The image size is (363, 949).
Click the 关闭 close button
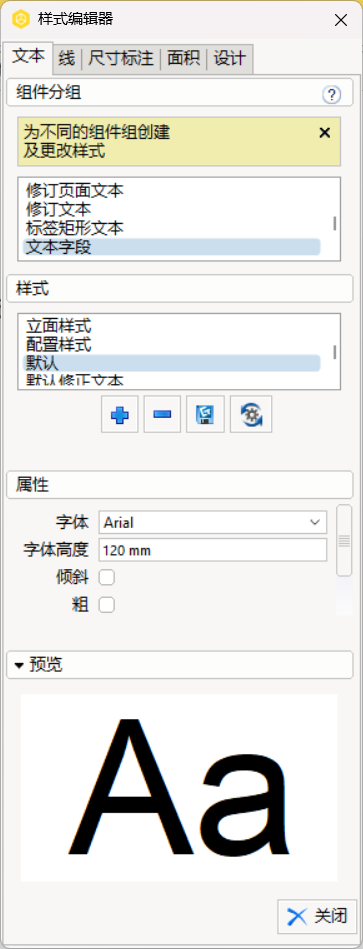pos(317,916)
